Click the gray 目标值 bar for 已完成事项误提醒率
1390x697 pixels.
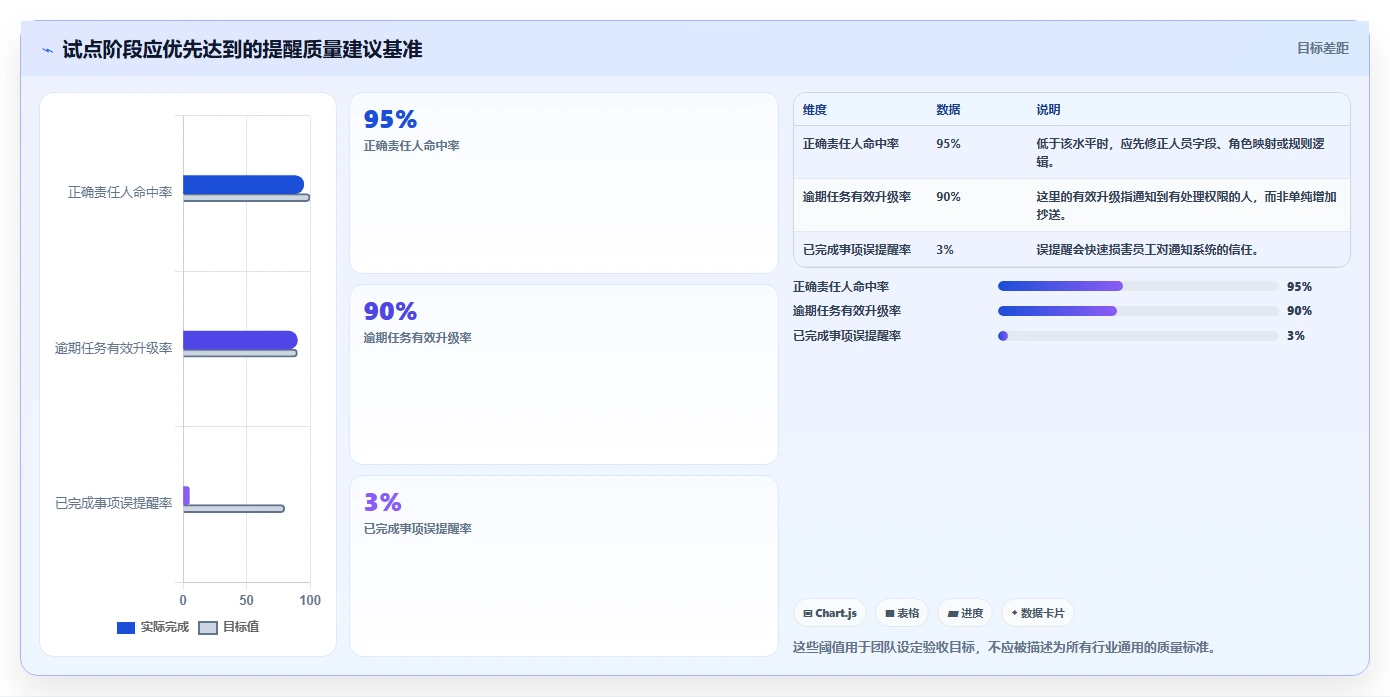coord(233,509)
